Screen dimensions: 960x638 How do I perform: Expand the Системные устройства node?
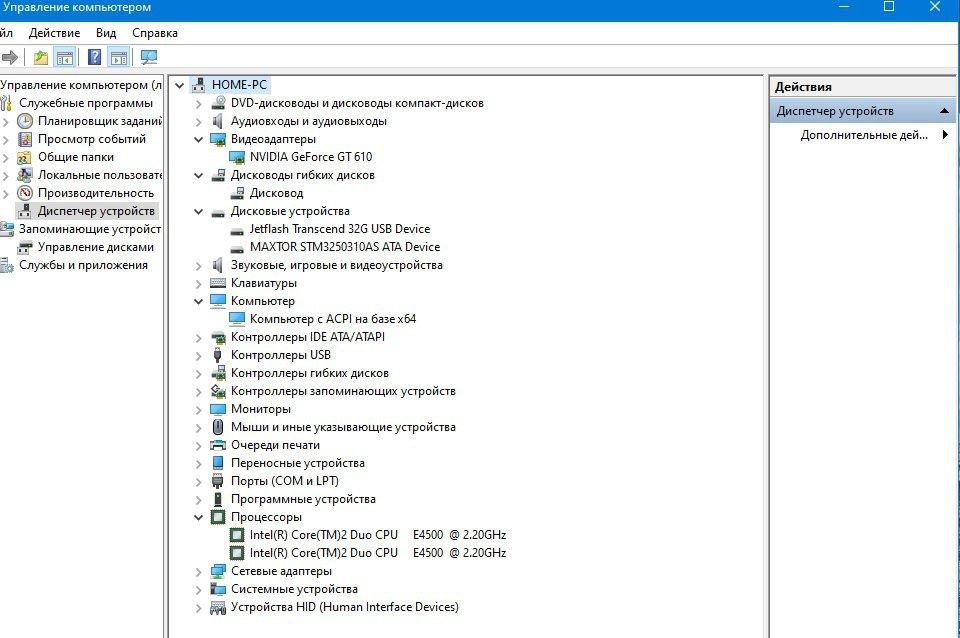coord(198,590)
